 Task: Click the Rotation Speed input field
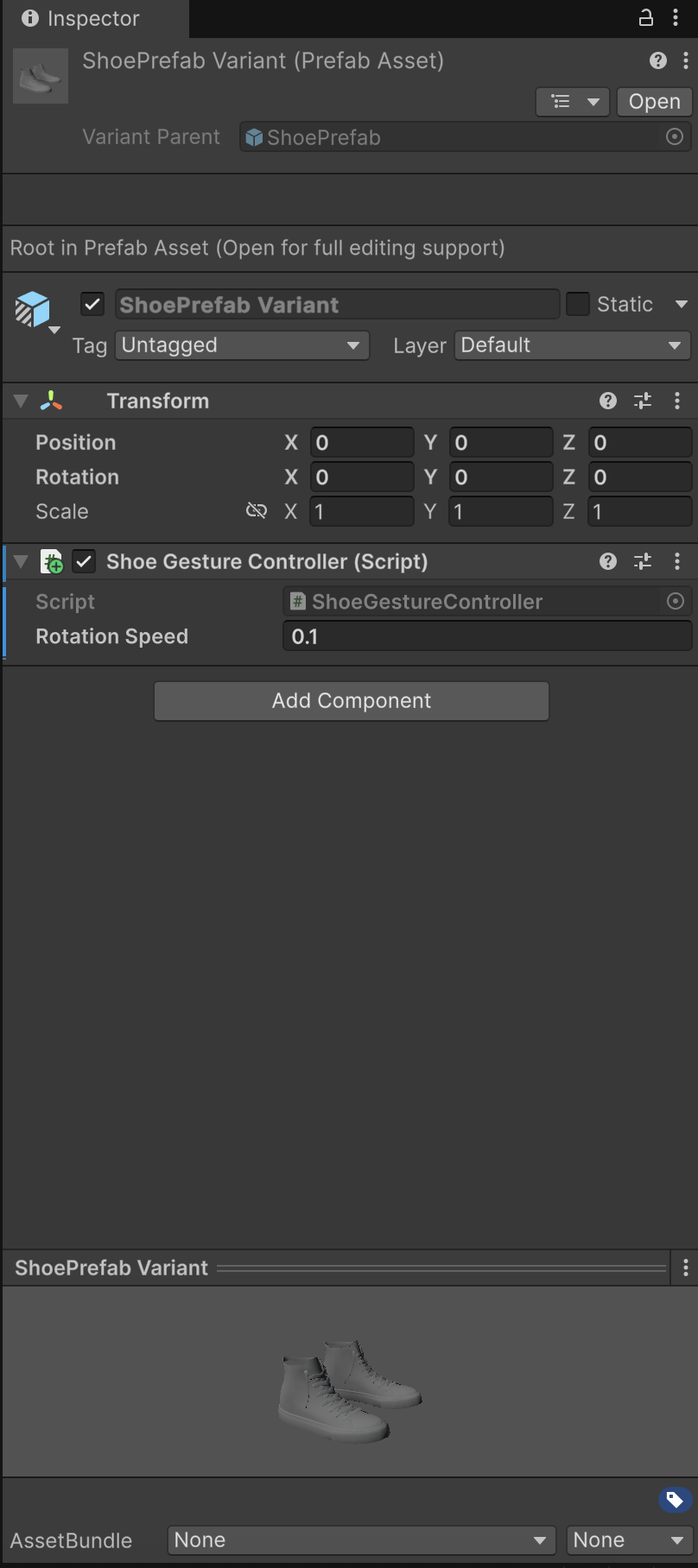click(486, 637)
